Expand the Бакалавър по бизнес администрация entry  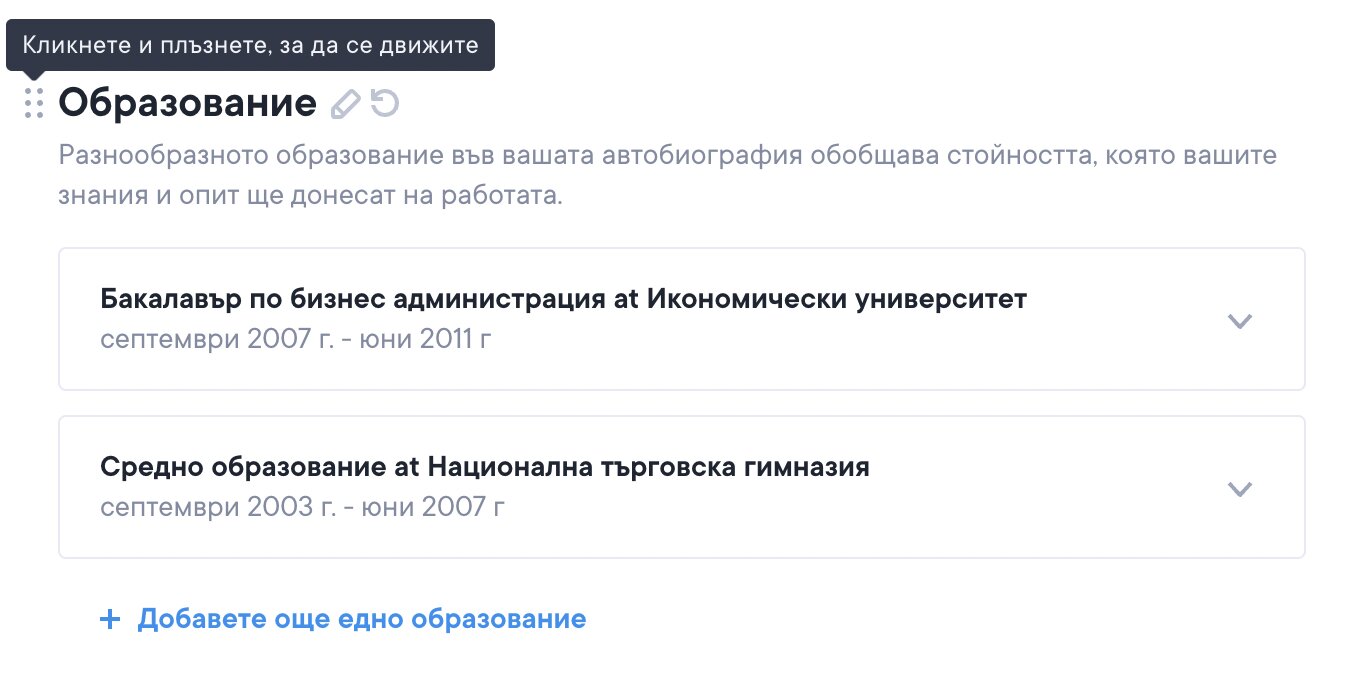[x=1239, y=321]
